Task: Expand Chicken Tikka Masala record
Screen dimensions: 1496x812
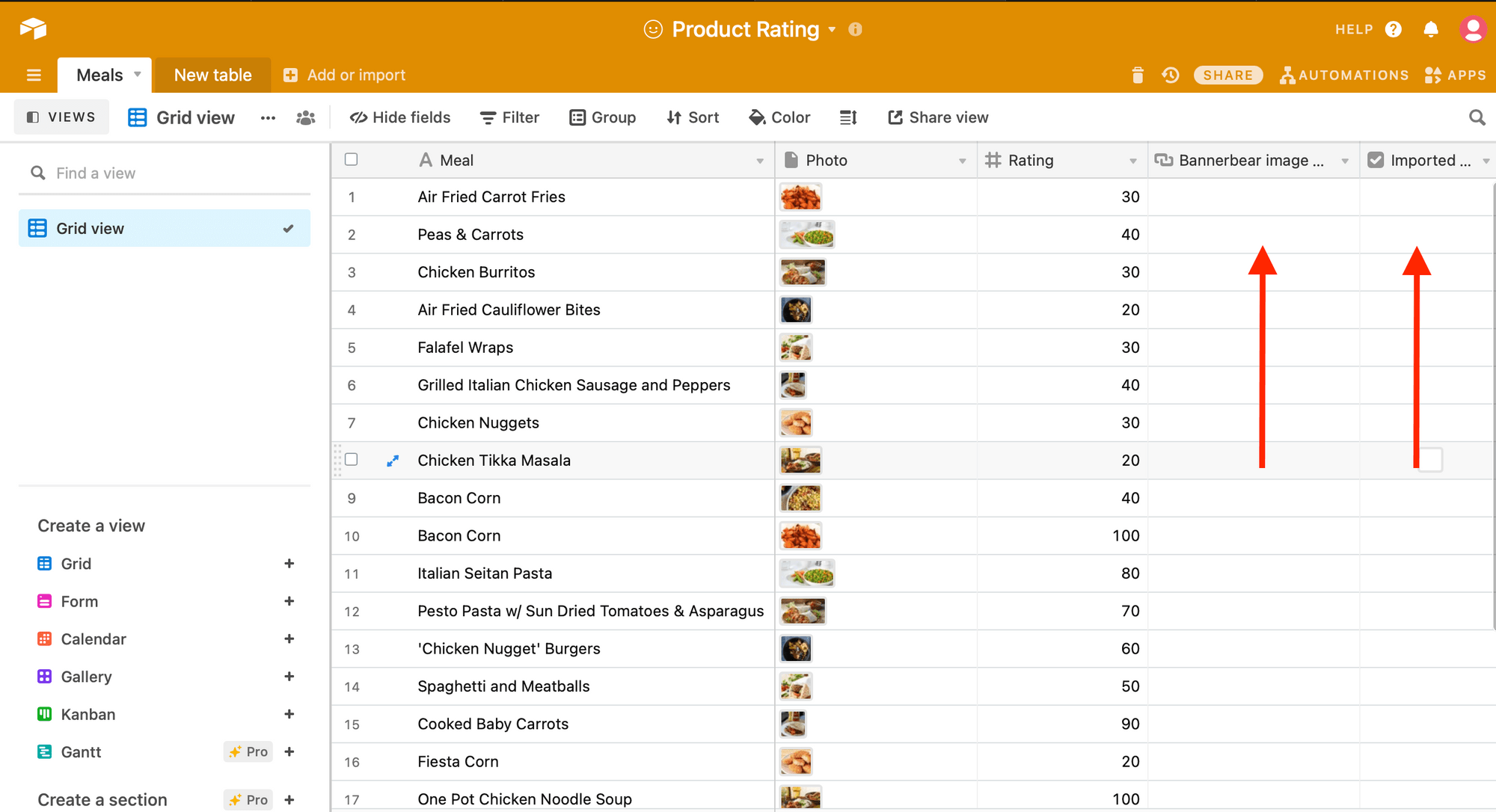Action: point(392,461)
